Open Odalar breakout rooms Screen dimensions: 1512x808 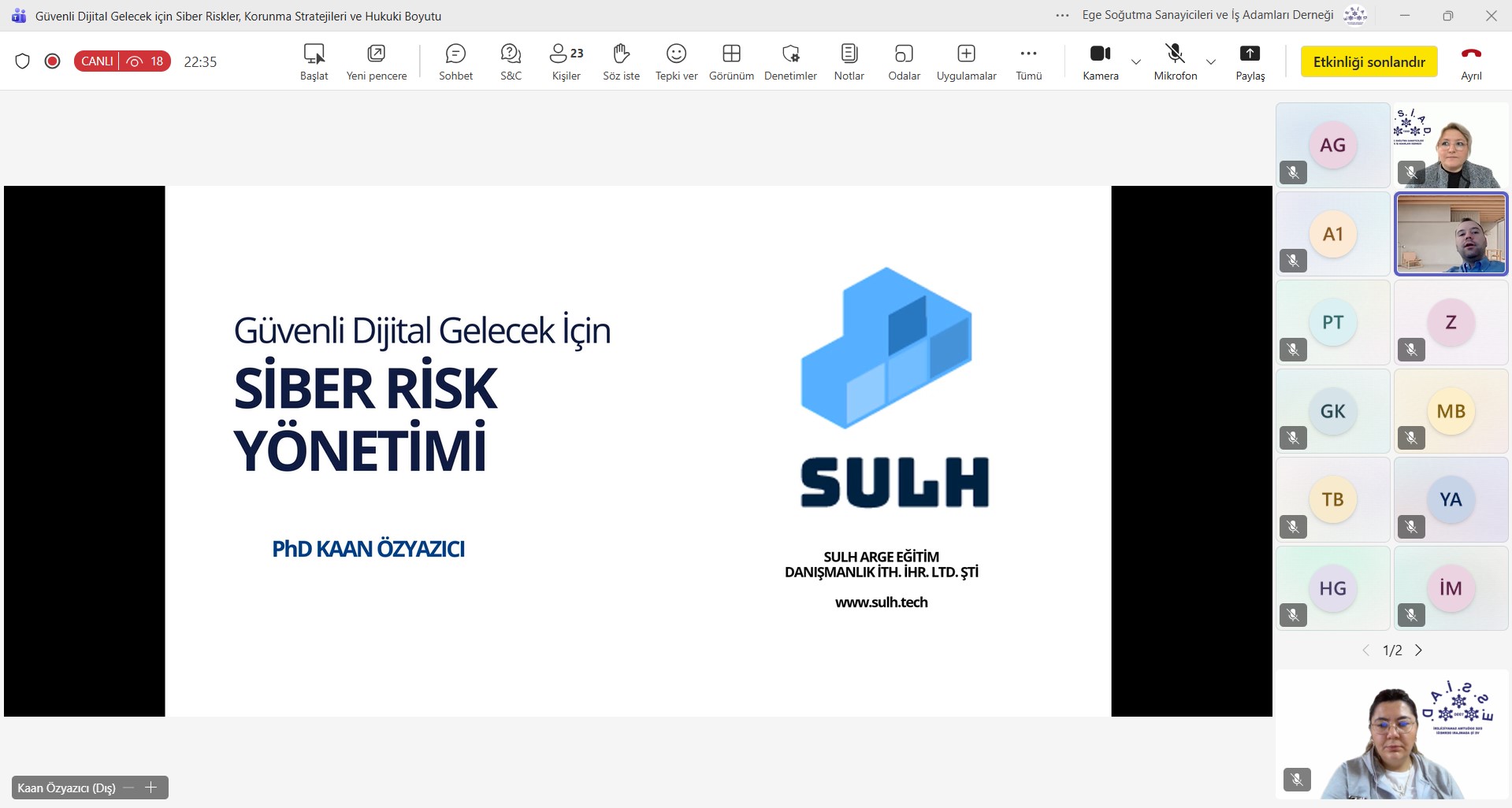904,62
